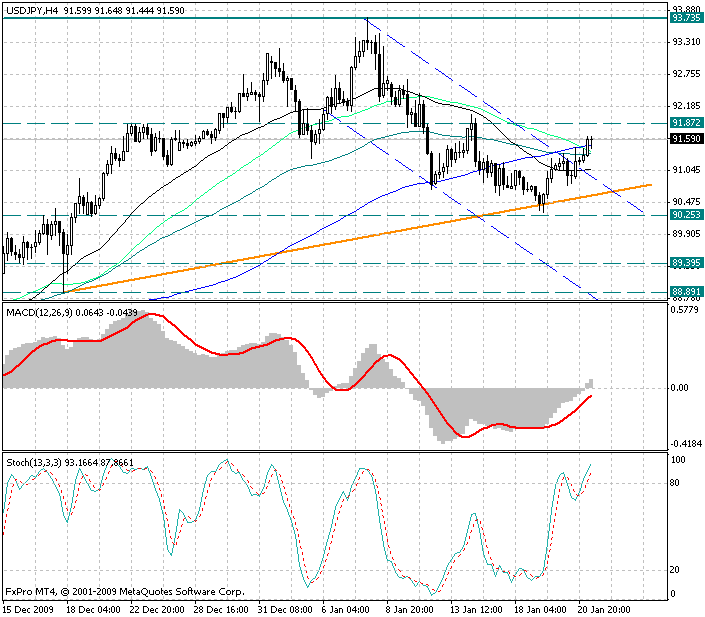Click the current price label 91.590
The image size is (705, 617).
coord(686,139)
